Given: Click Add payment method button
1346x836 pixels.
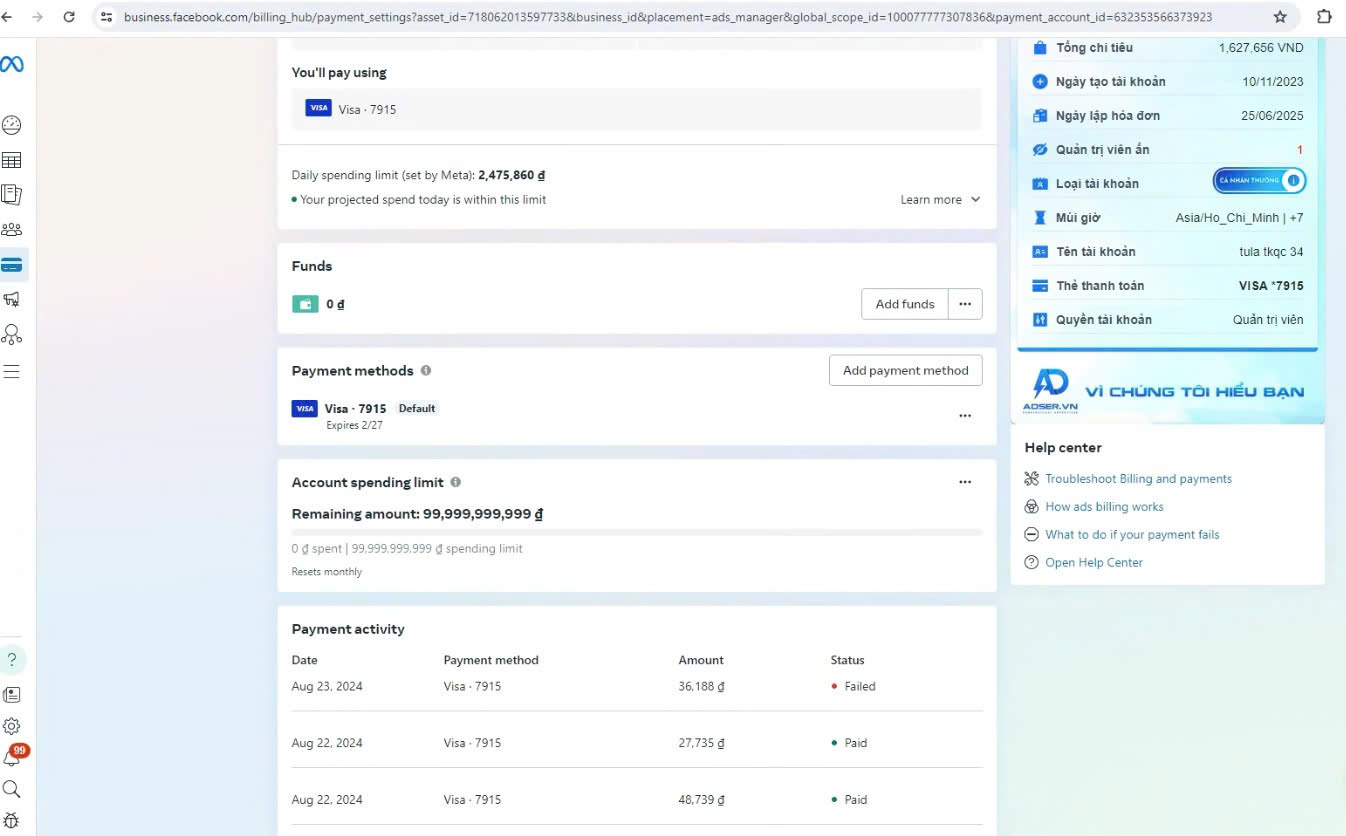Looking at the screenshot, I should click(x=906, y=370).
